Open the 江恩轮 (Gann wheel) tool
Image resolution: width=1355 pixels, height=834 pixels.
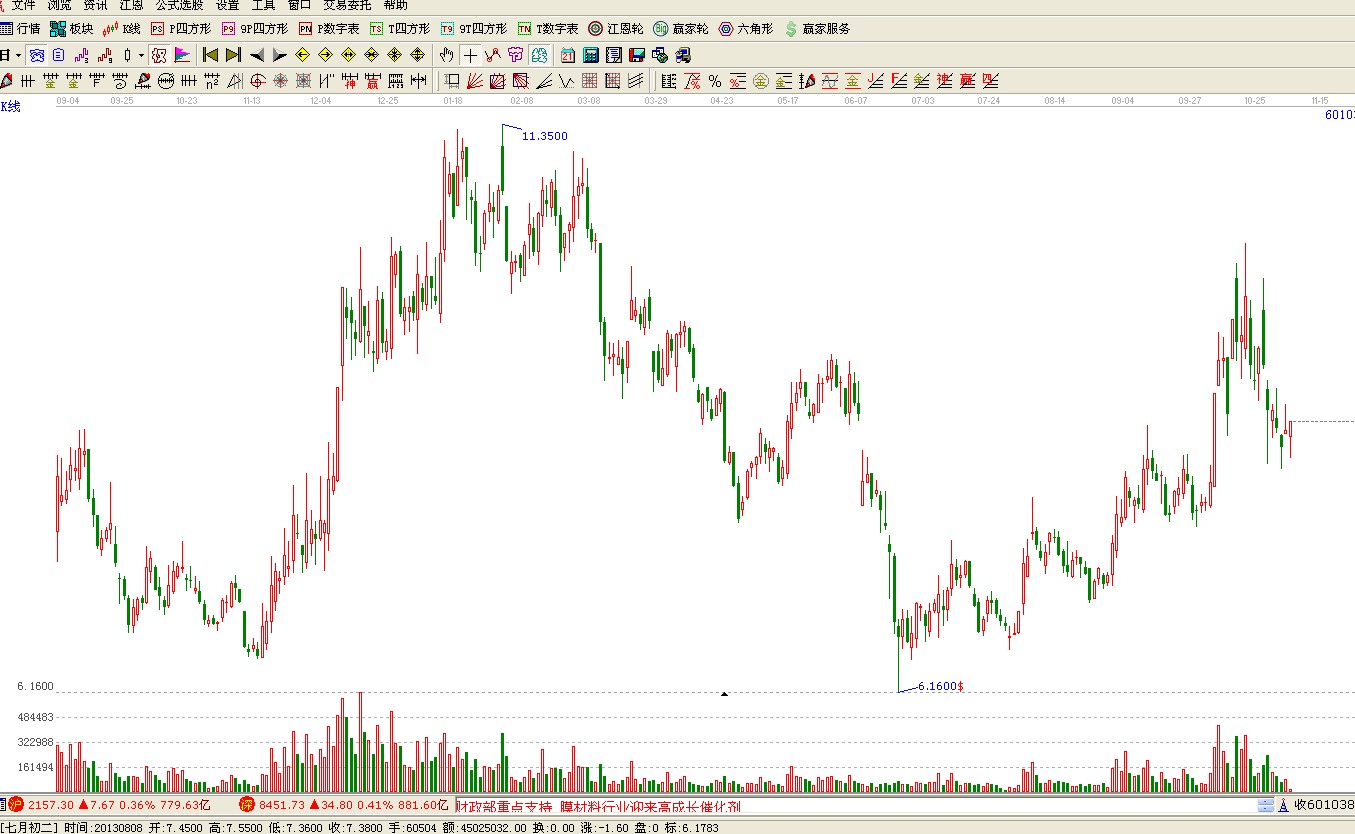click(615, 29)
